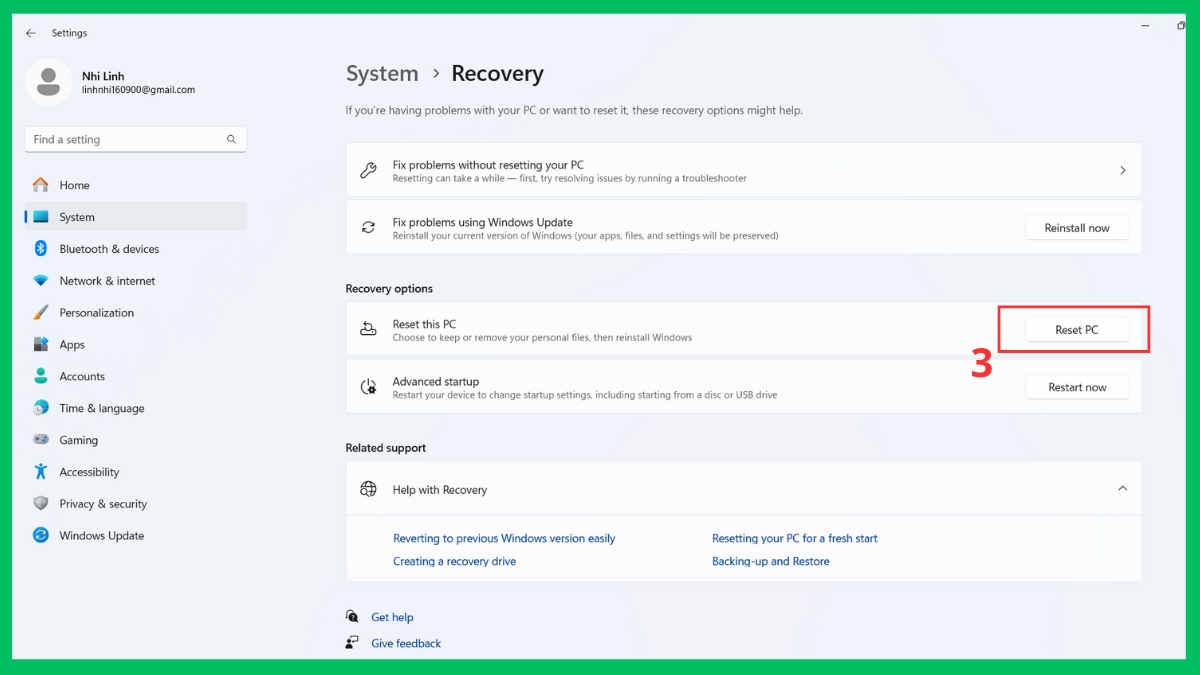1200x675 pixels.
Task: Click the Privacy shield icon
Action: coord(41,504)
